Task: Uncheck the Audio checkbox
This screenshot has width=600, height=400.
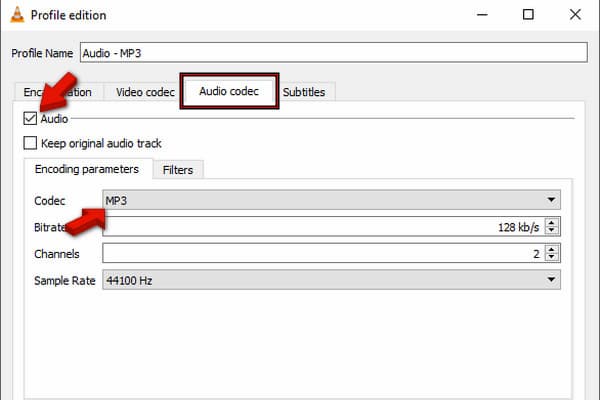Action: coord(30,119)
